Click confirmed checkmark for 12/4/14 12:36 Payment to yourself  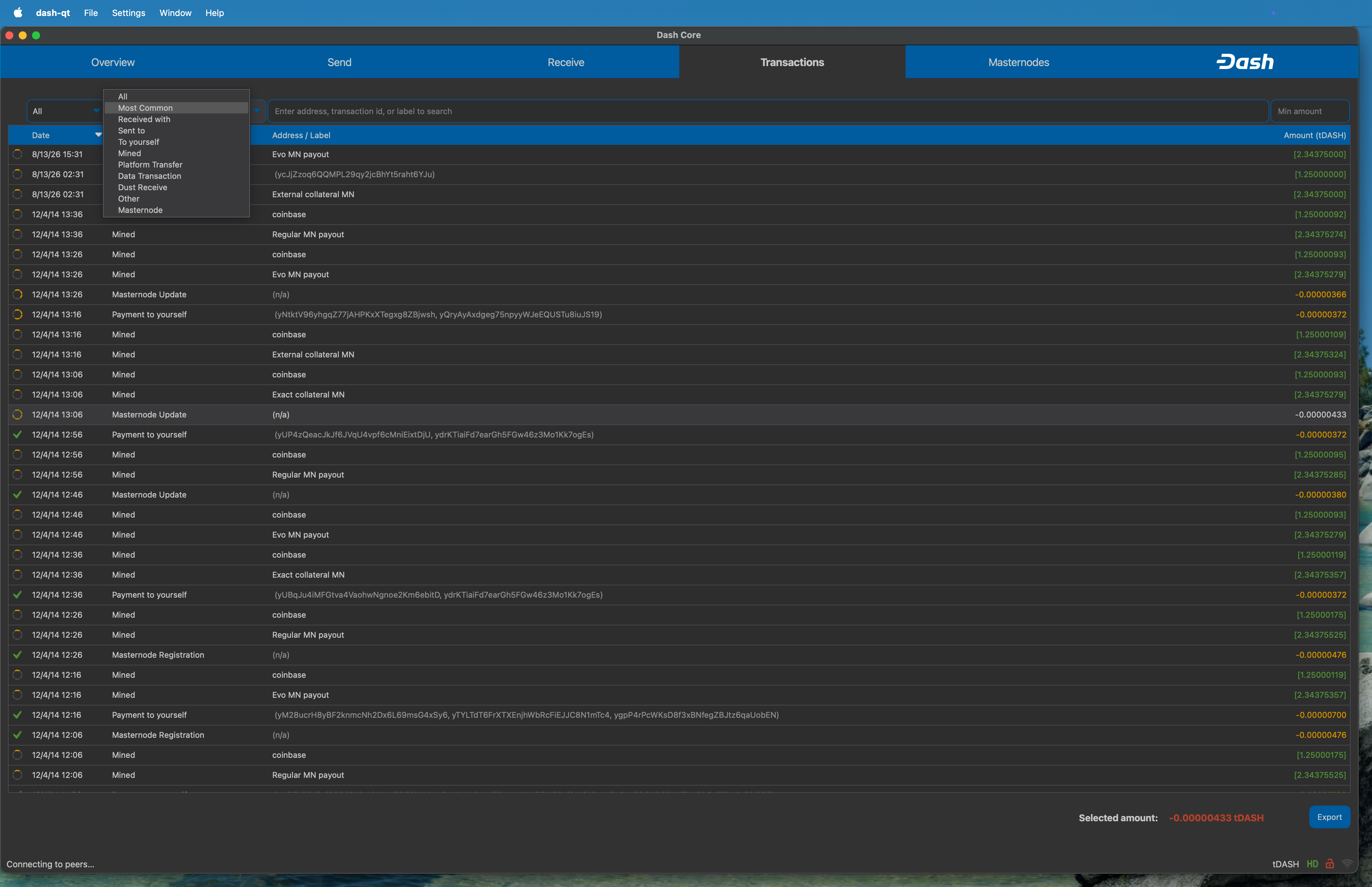coord(18,595)
